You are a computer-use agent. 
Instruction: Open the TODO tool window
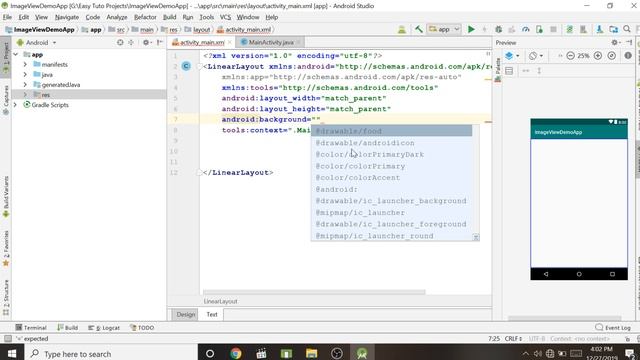[142, 327]
